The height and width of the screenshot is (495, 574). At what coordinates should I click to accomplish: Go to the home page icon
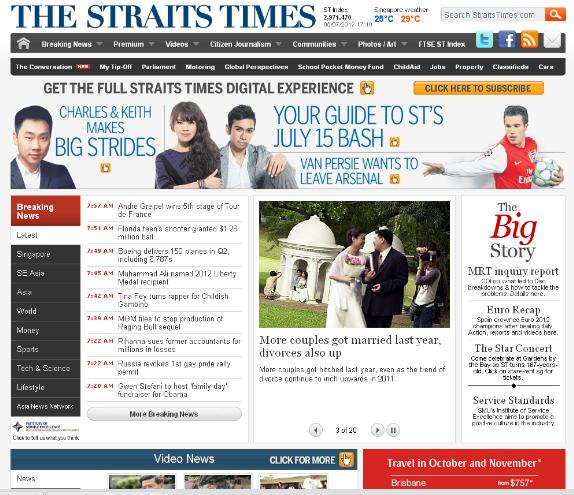[x=23, y=44]
